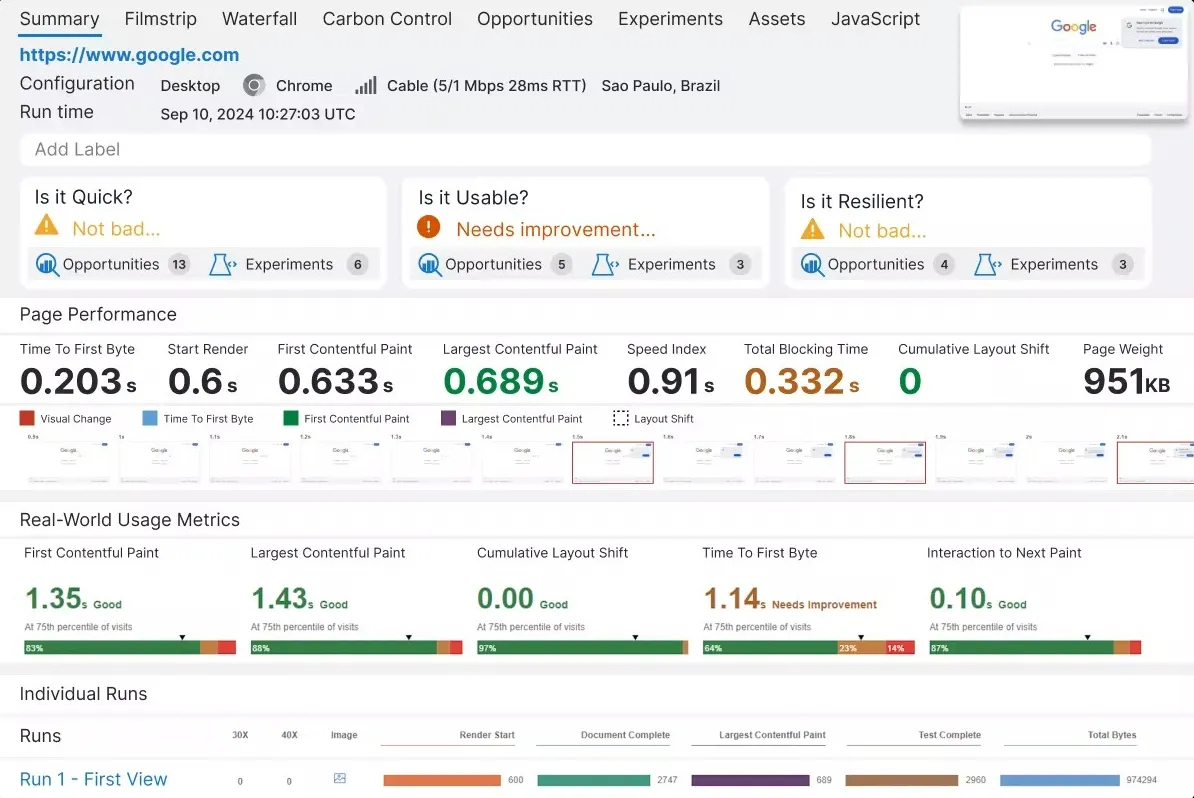This screenshot has width=1194, height=798.
Task: Click the Time To First Byte 0.203s value
Action: click(78, 381)
